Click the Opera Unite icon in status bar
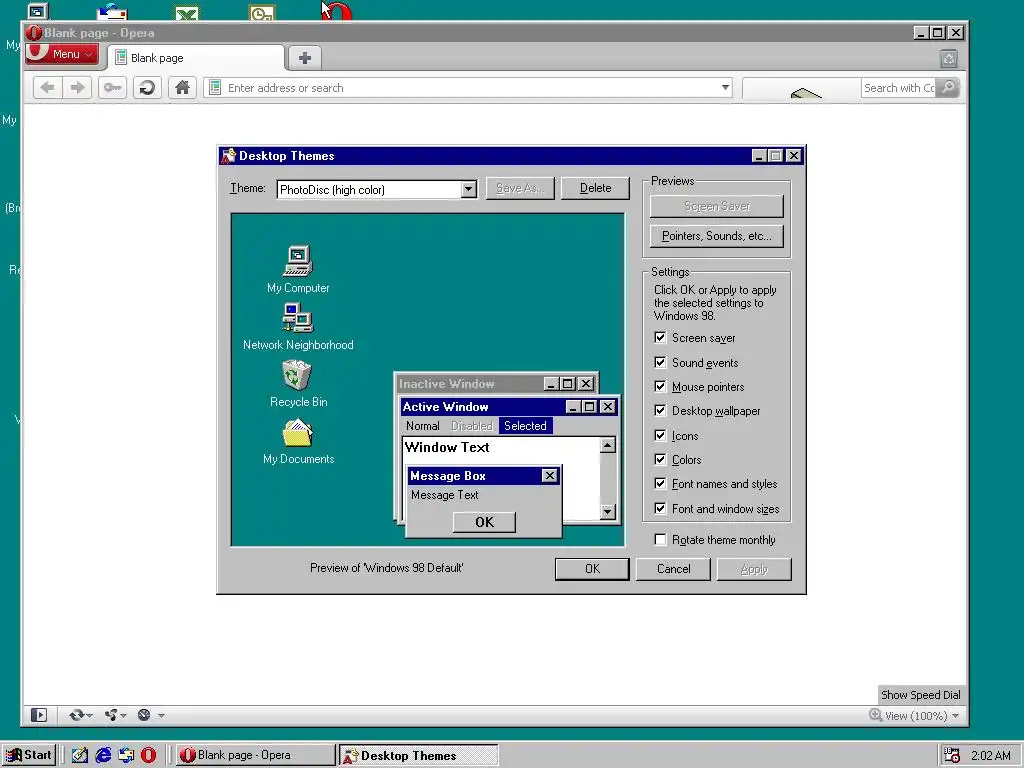The width and height of the screenshot is (1024, 768). tap(111, 715)
